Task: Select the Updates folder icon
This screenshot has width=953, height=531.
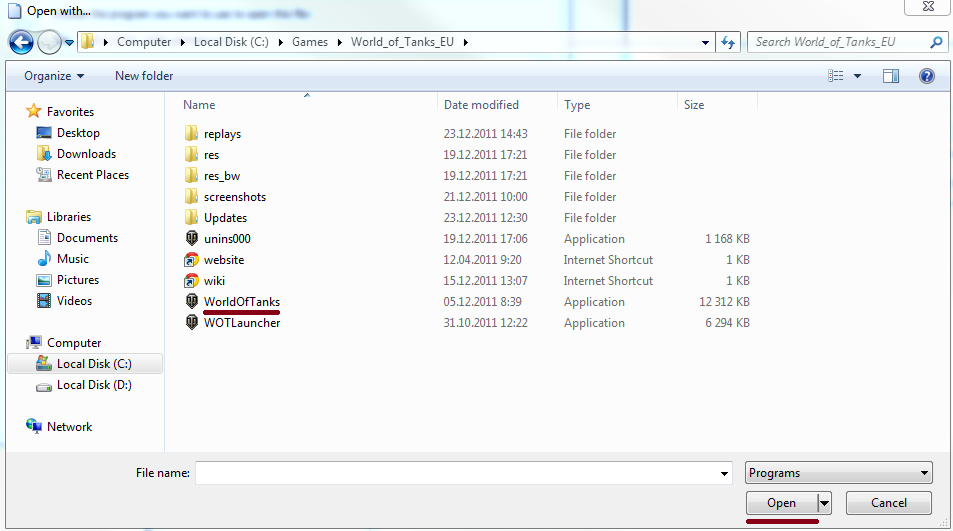Action: coord(191,218)
